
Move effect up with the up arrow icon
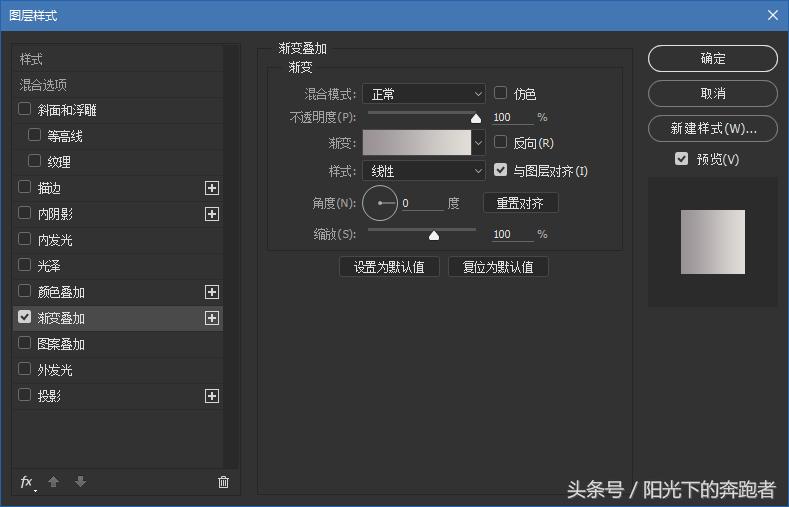(53, 482)
